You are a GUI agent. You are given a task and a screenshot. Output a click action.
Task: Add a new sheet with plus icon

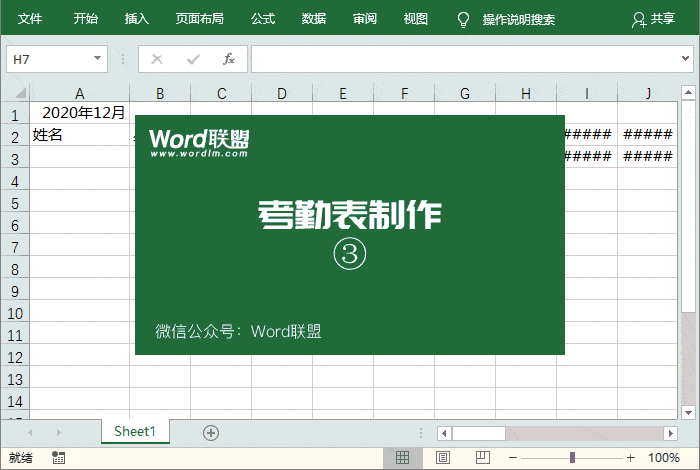211,433
